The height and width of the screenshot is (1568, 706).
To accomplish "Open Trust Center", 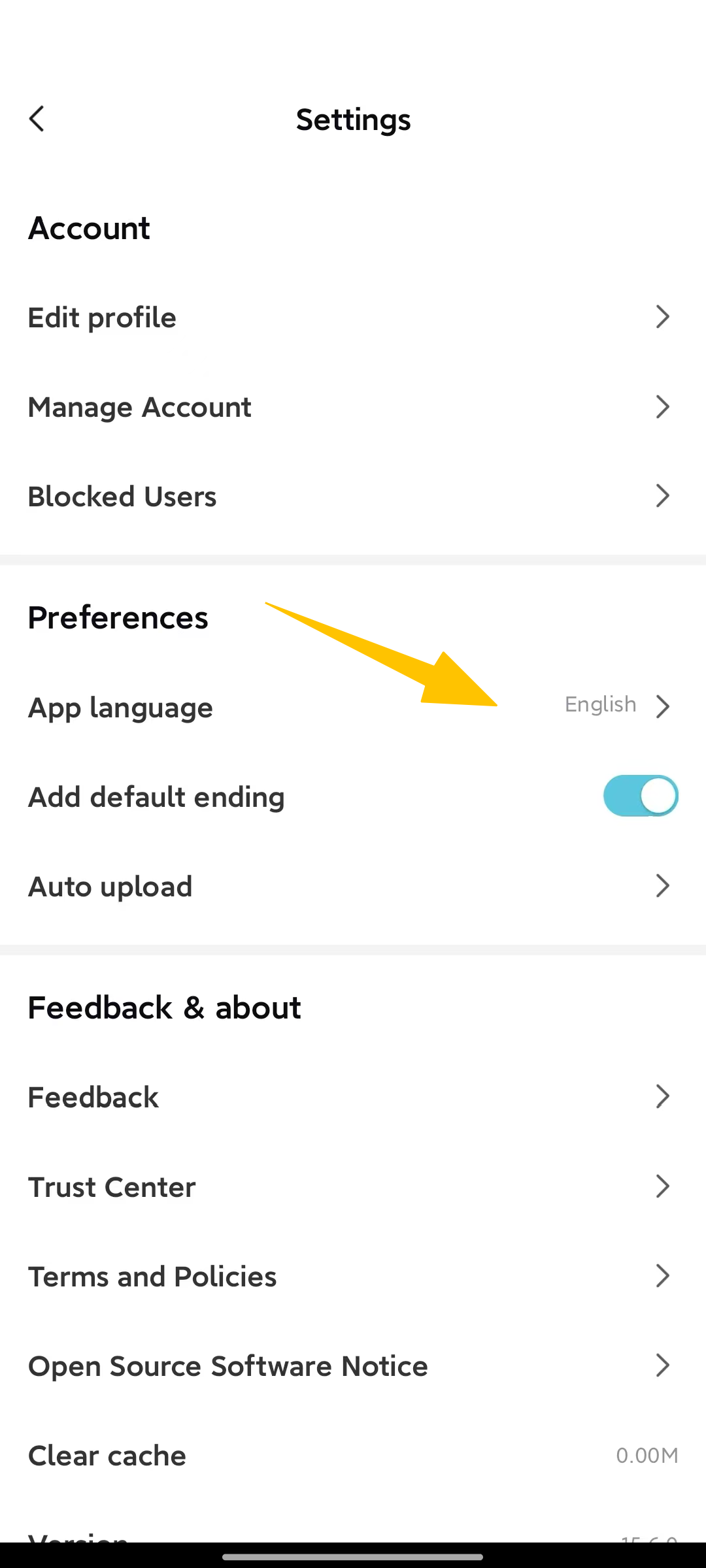I will click(x=112, y=1187).
